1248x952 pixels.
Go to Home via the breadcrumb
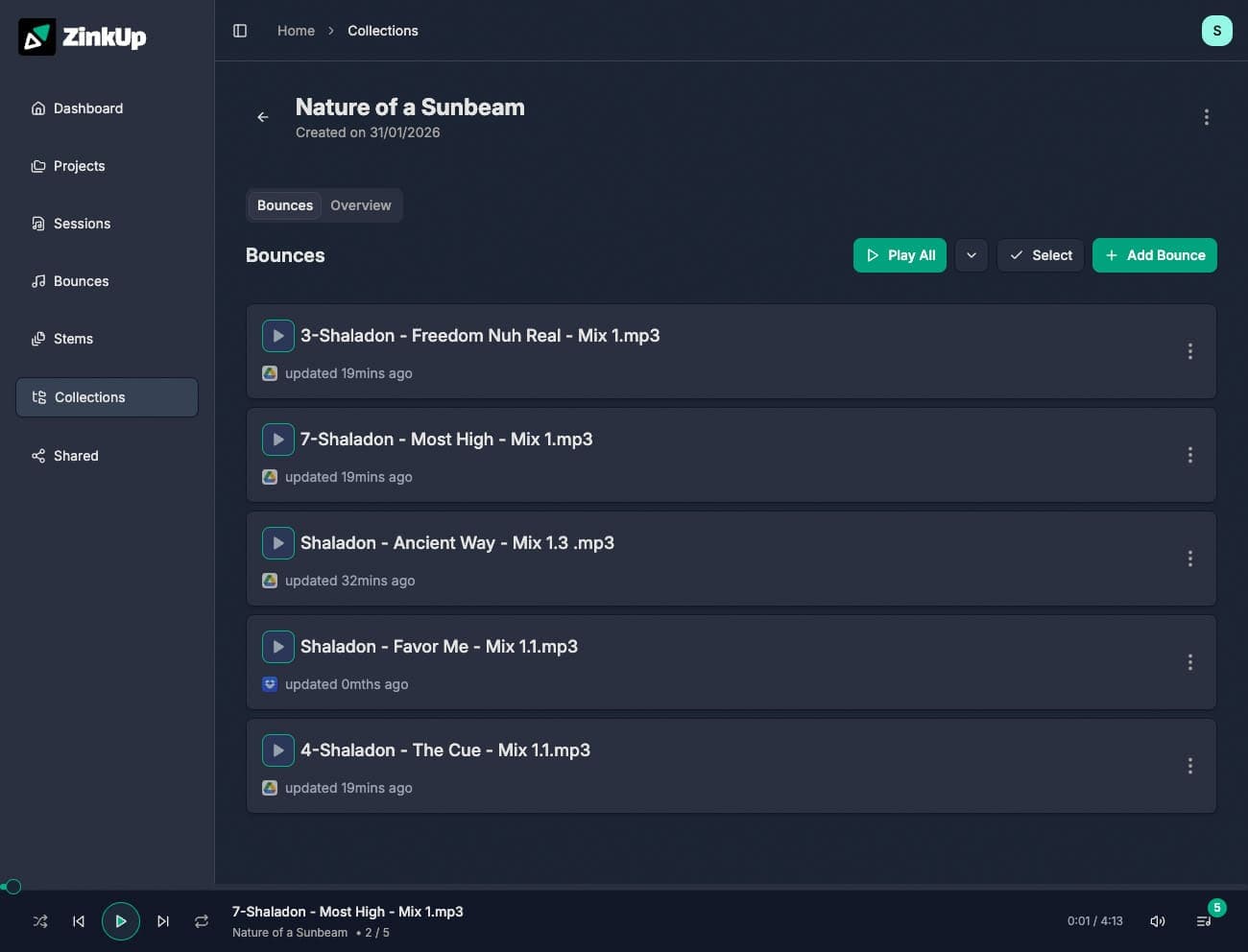tap(296, 30)
